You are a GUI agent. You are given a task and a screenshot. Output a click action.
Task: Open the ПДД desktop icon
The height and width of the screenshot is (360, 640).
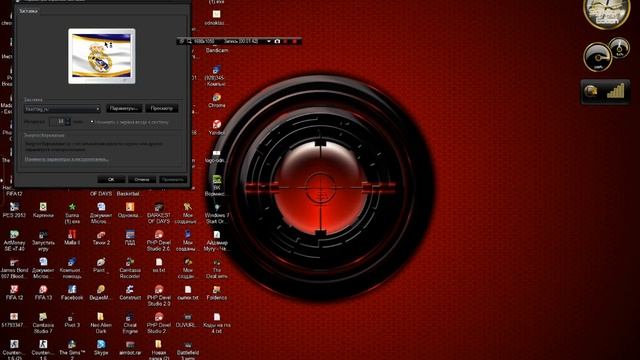(x=130, y=237)
